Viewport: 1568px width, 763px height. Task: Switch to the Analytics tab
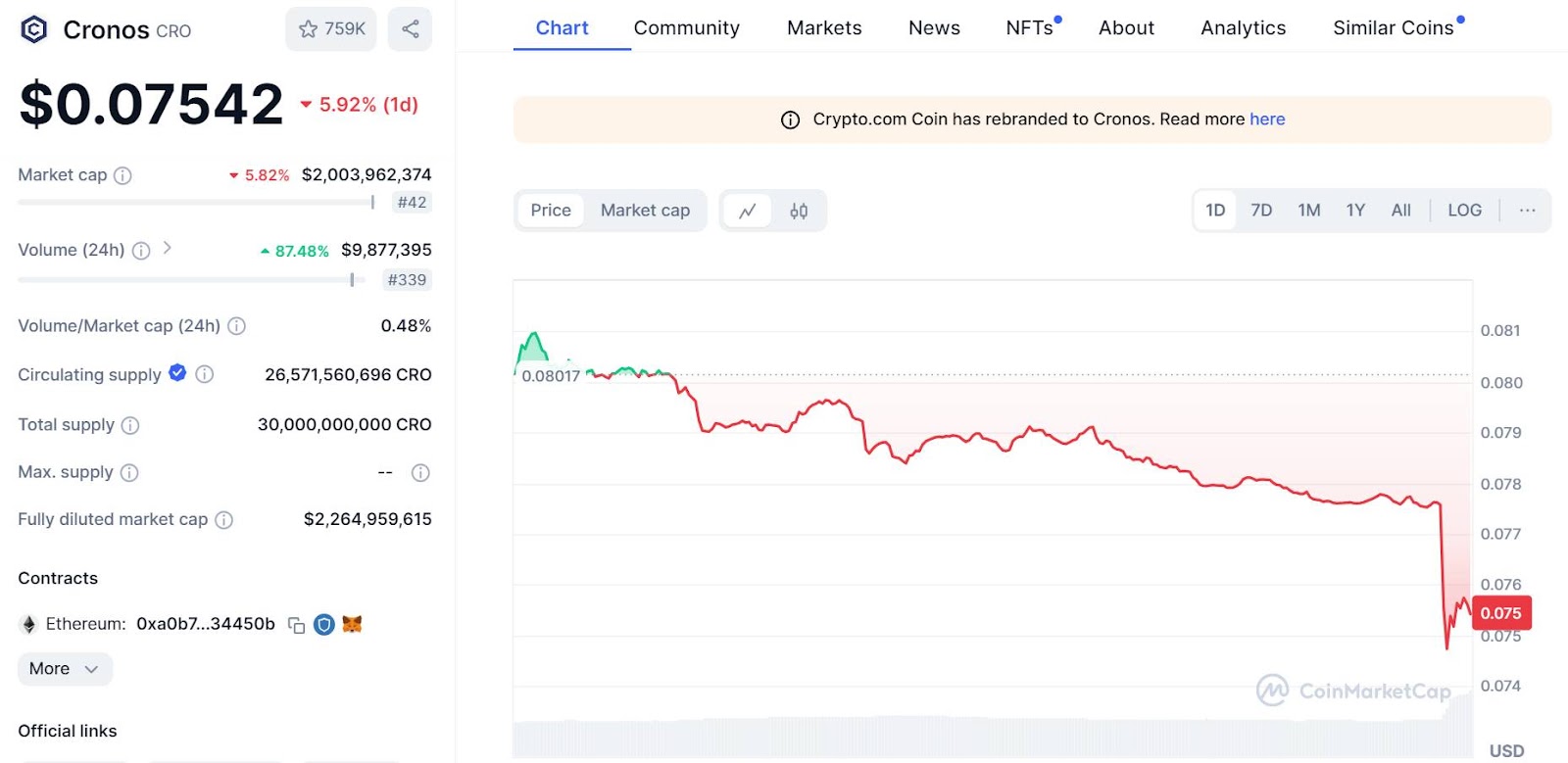(x=1244, y=28)
